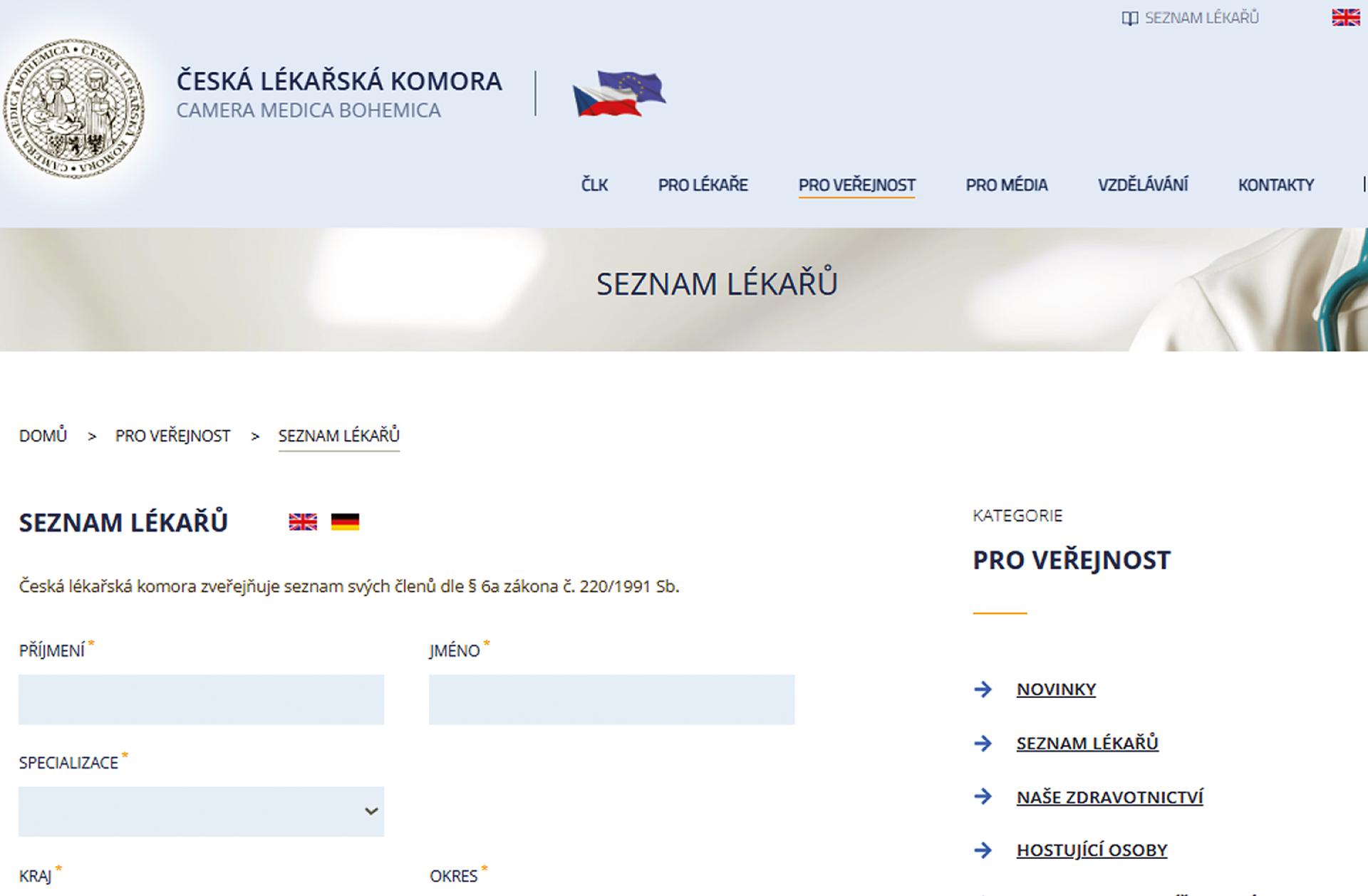Open SEZNAM LÉKAŘŮ in the sidebar
Screen dimensions: 1368x896
tap(1087, 743)
